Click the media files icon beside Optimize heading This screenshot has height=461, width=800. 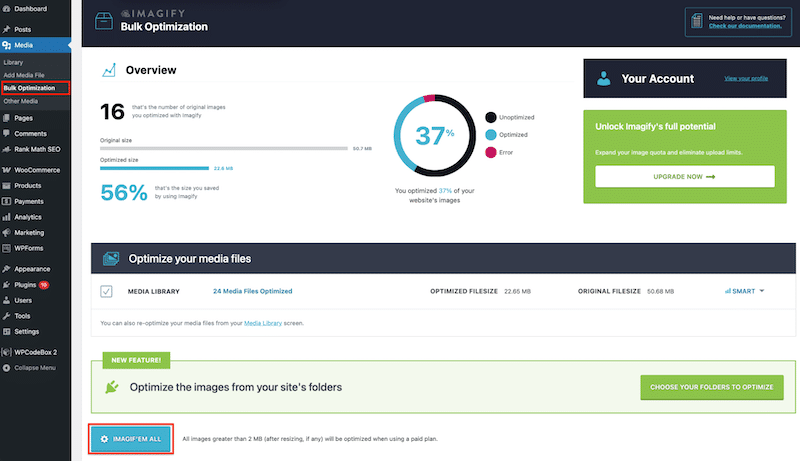click(111, 259)
